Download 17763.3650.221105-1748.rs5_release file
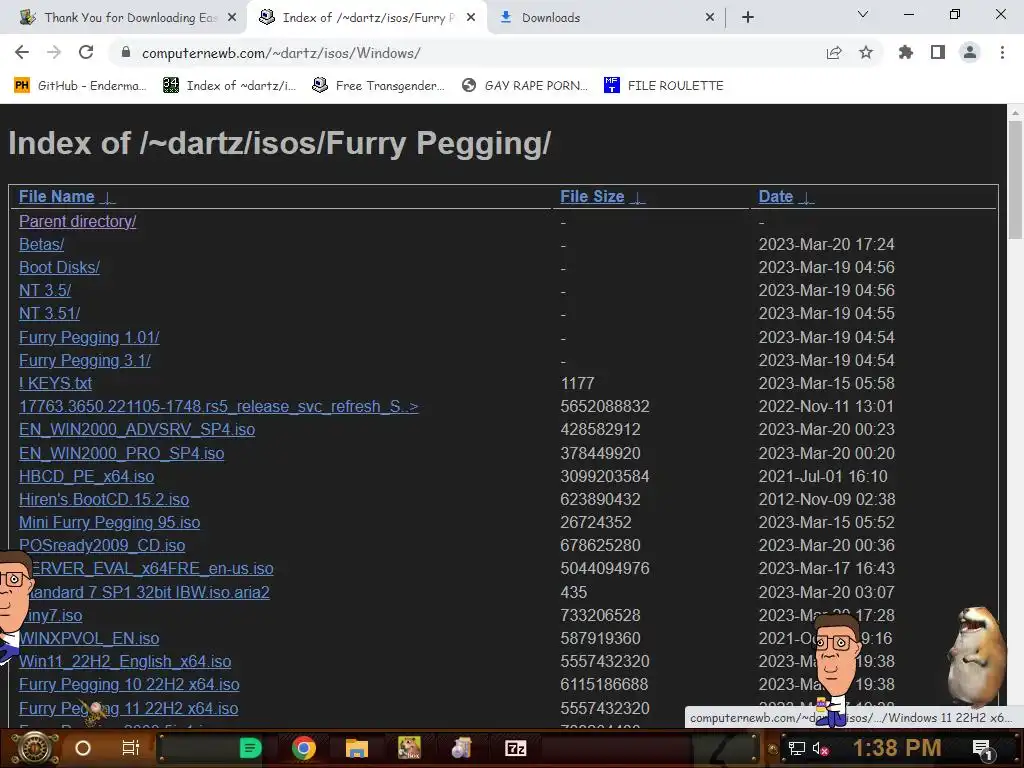The image size is (1024, 768). click(x=218, y=406)
